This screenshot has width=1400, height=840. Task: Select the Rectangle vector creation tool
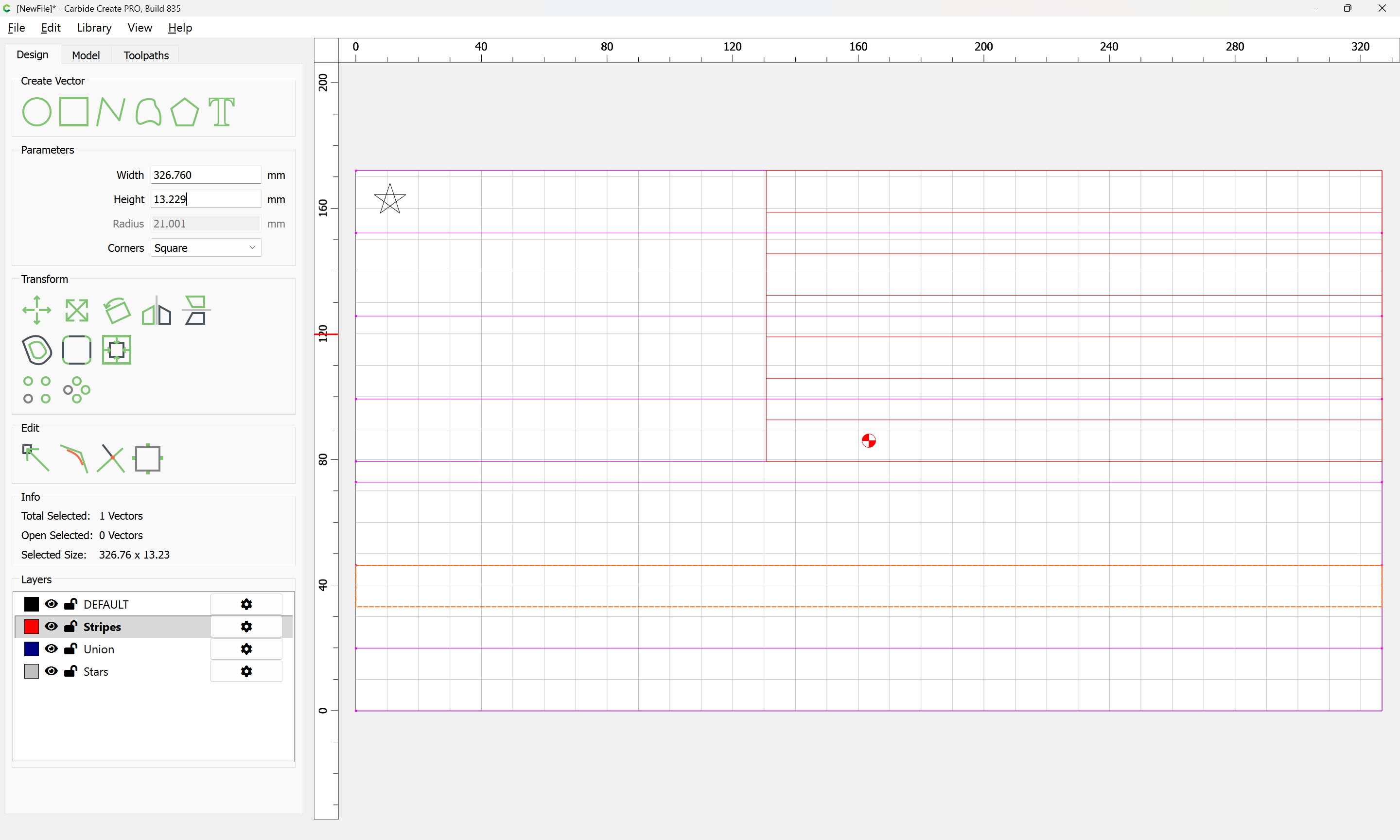click(x=74, y=111)
